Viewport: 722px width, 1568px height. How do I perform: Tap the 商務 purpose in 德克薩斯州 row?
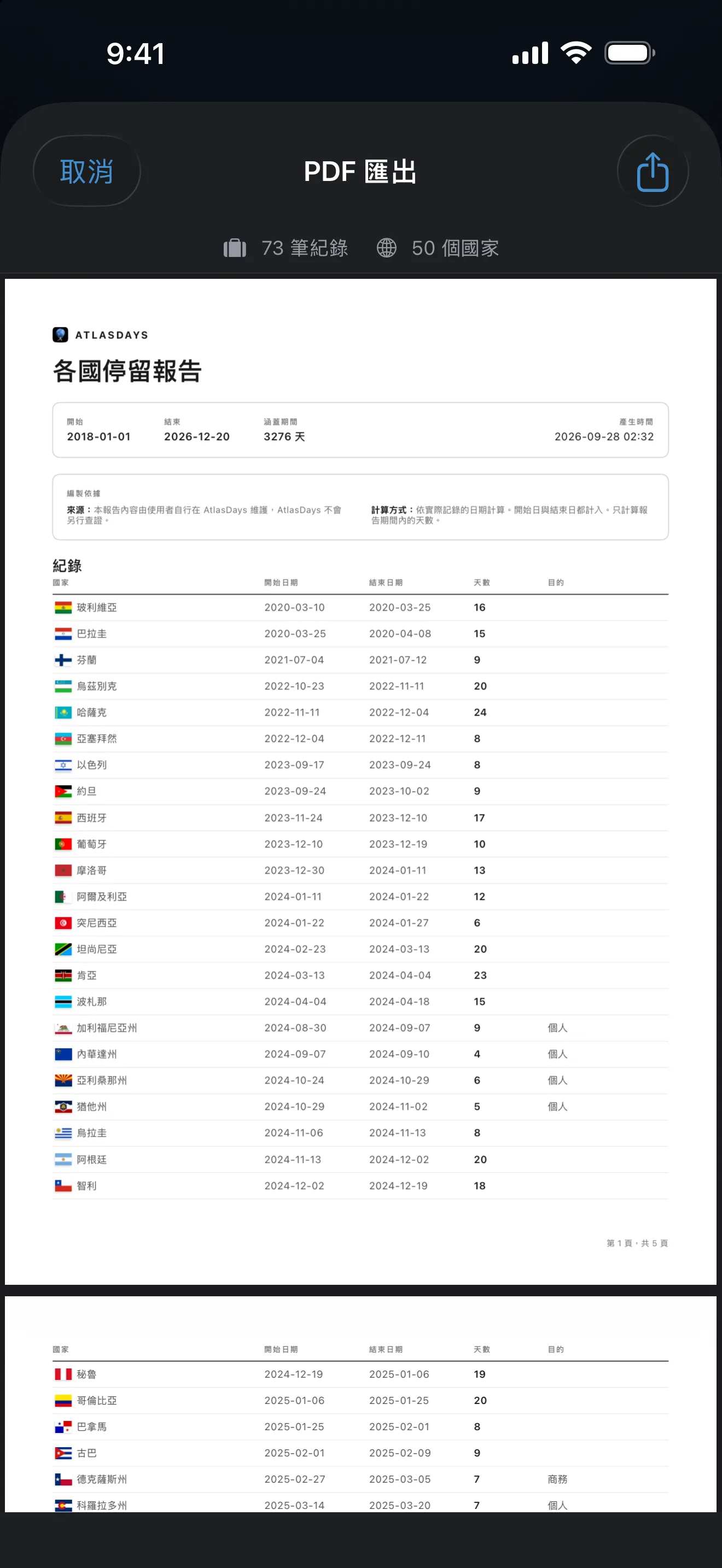click(x=557, y=1479)
